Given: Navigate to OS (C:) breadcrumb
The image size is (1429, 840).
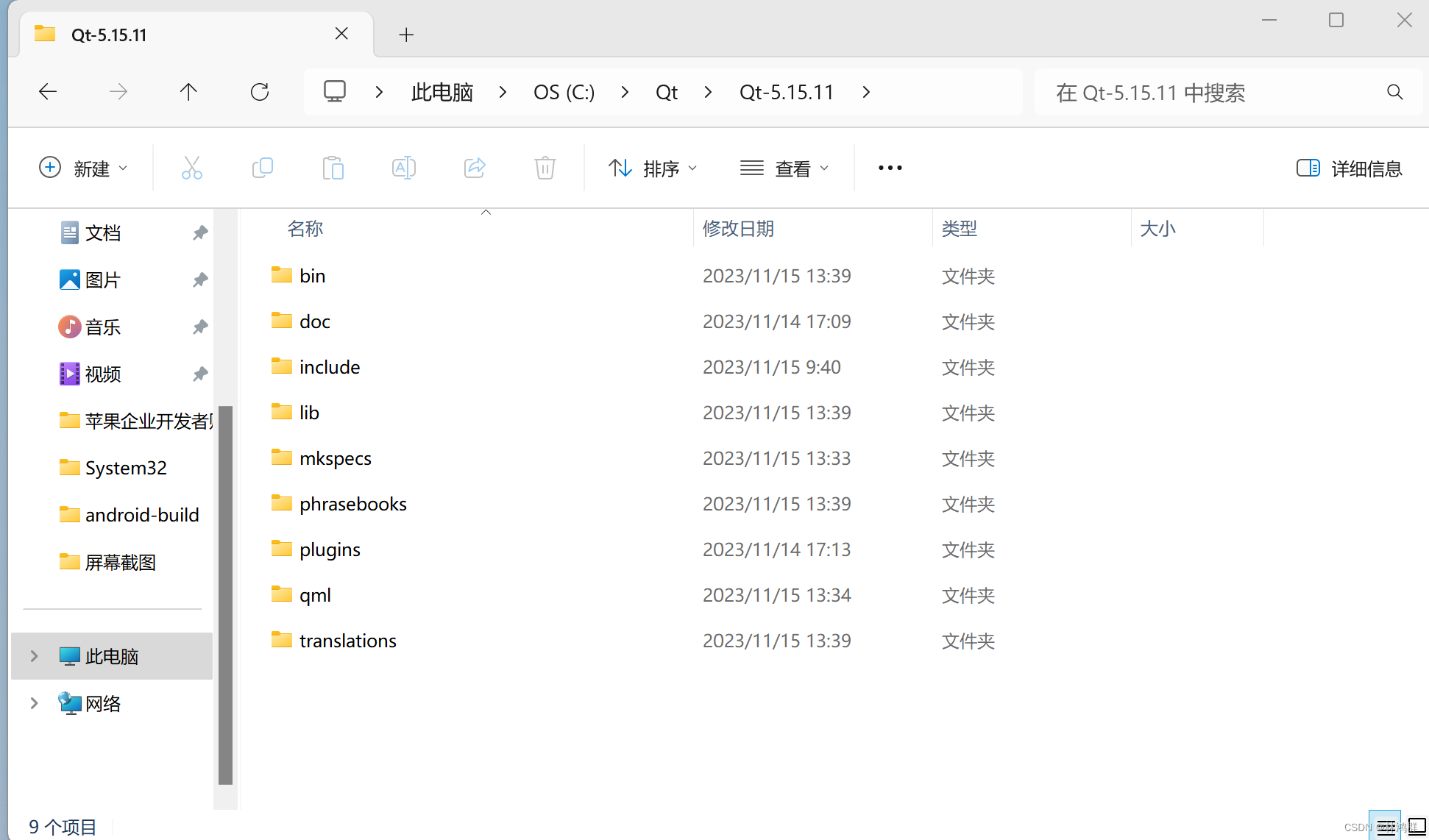Looking at the screenshot, I should coord(564,92).
